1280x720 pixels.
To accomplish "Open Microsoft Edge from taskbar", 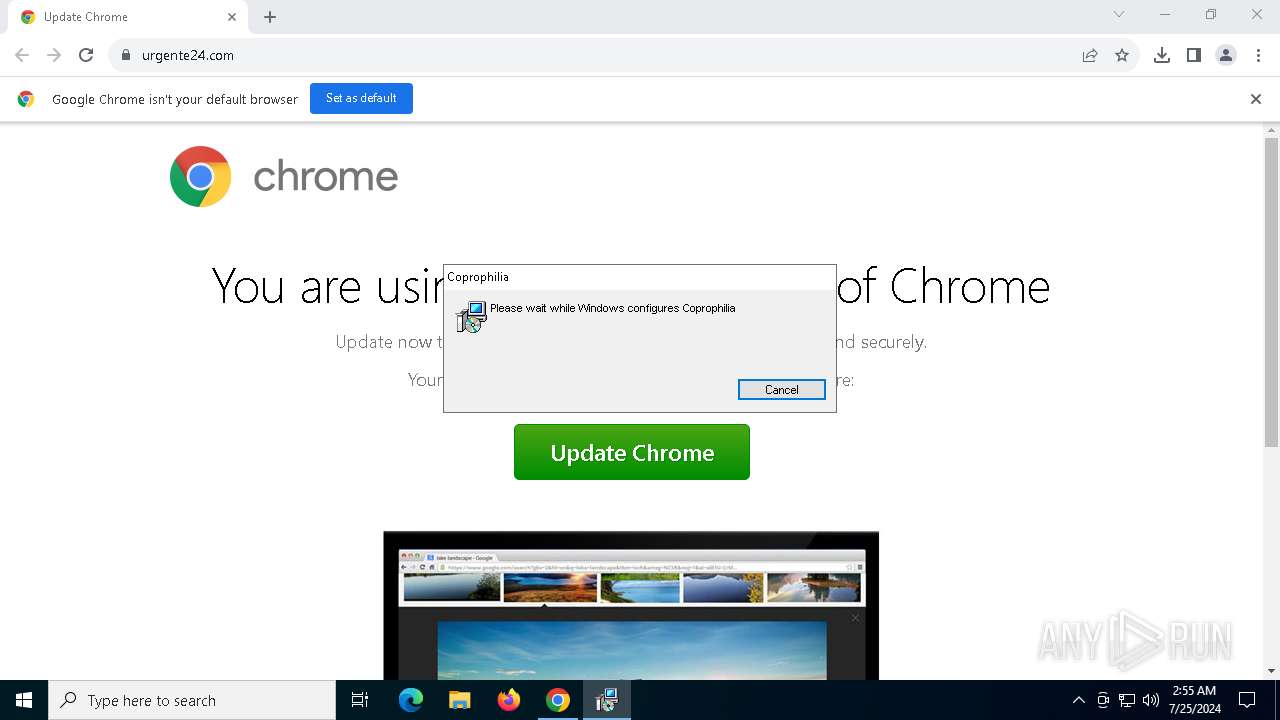I will point(411,700).
